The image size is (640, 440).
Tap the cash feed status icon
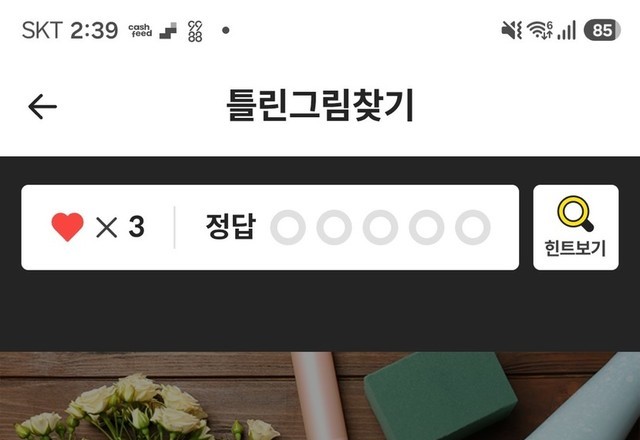click(x=140, y=31)
